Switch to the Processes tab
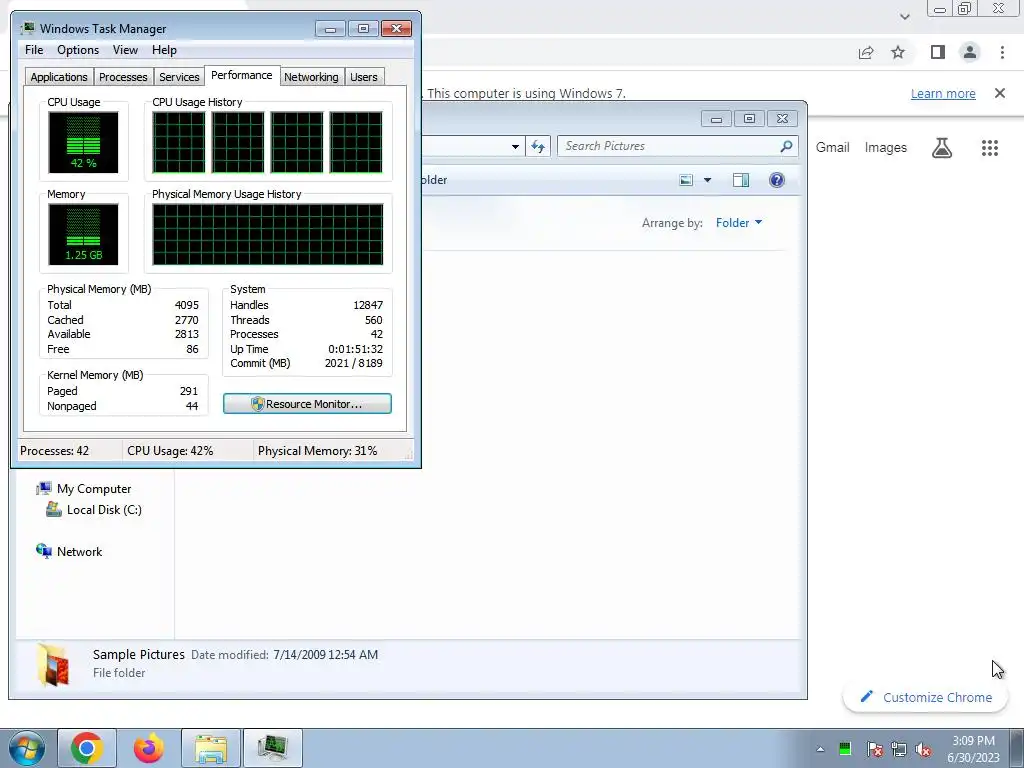1024x768 pixels. click(x=123, y=76)
